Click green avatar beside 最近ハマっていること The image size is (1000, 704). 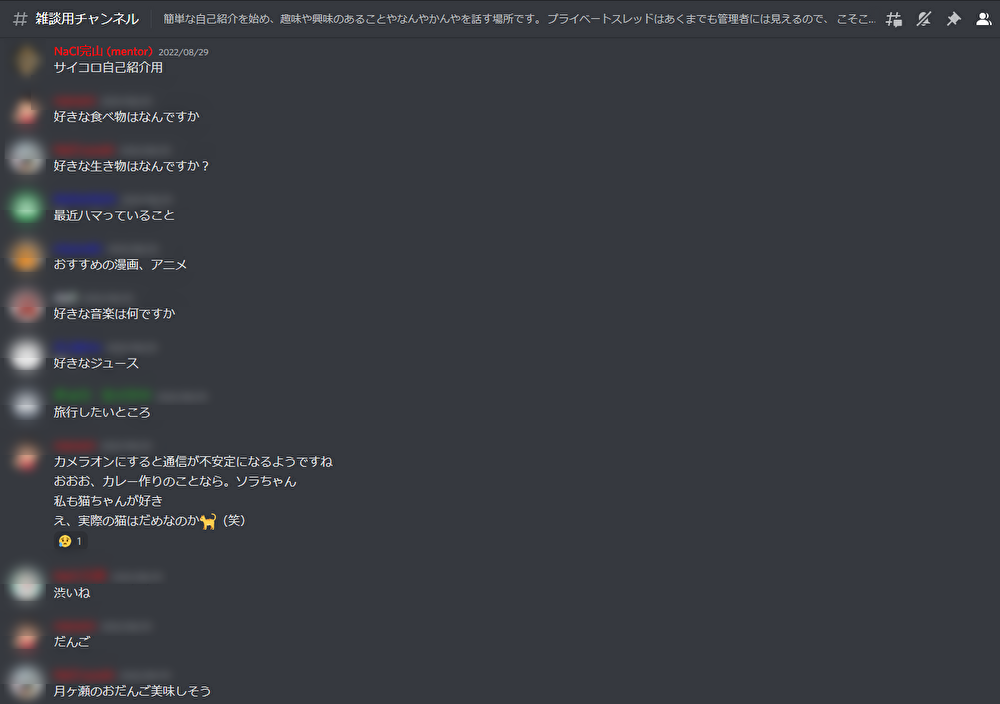click(26, 209)
